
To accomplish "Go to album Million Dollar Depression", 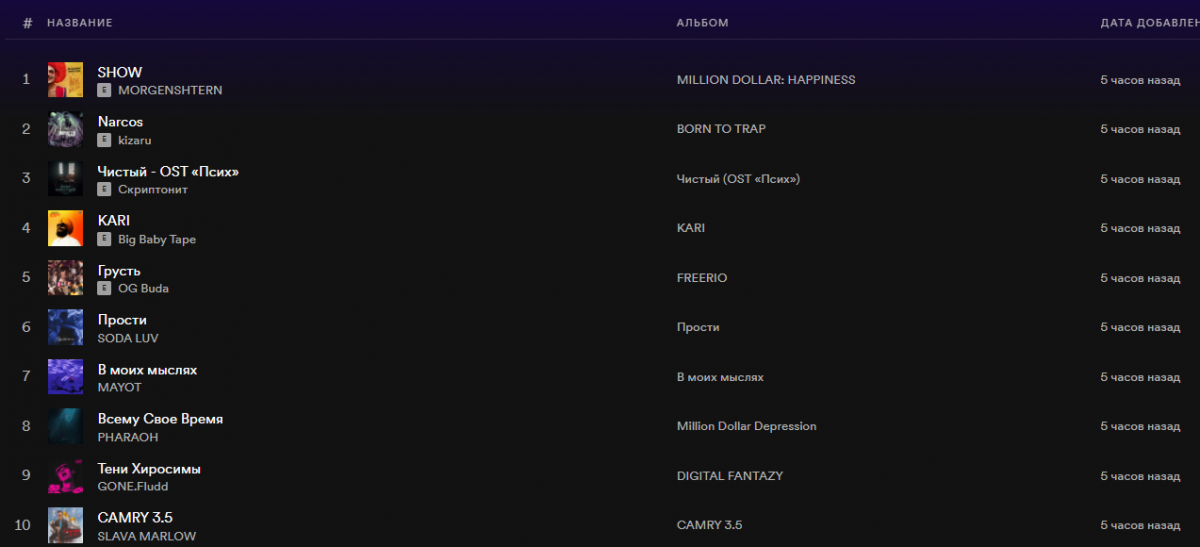I will [746, 426].
